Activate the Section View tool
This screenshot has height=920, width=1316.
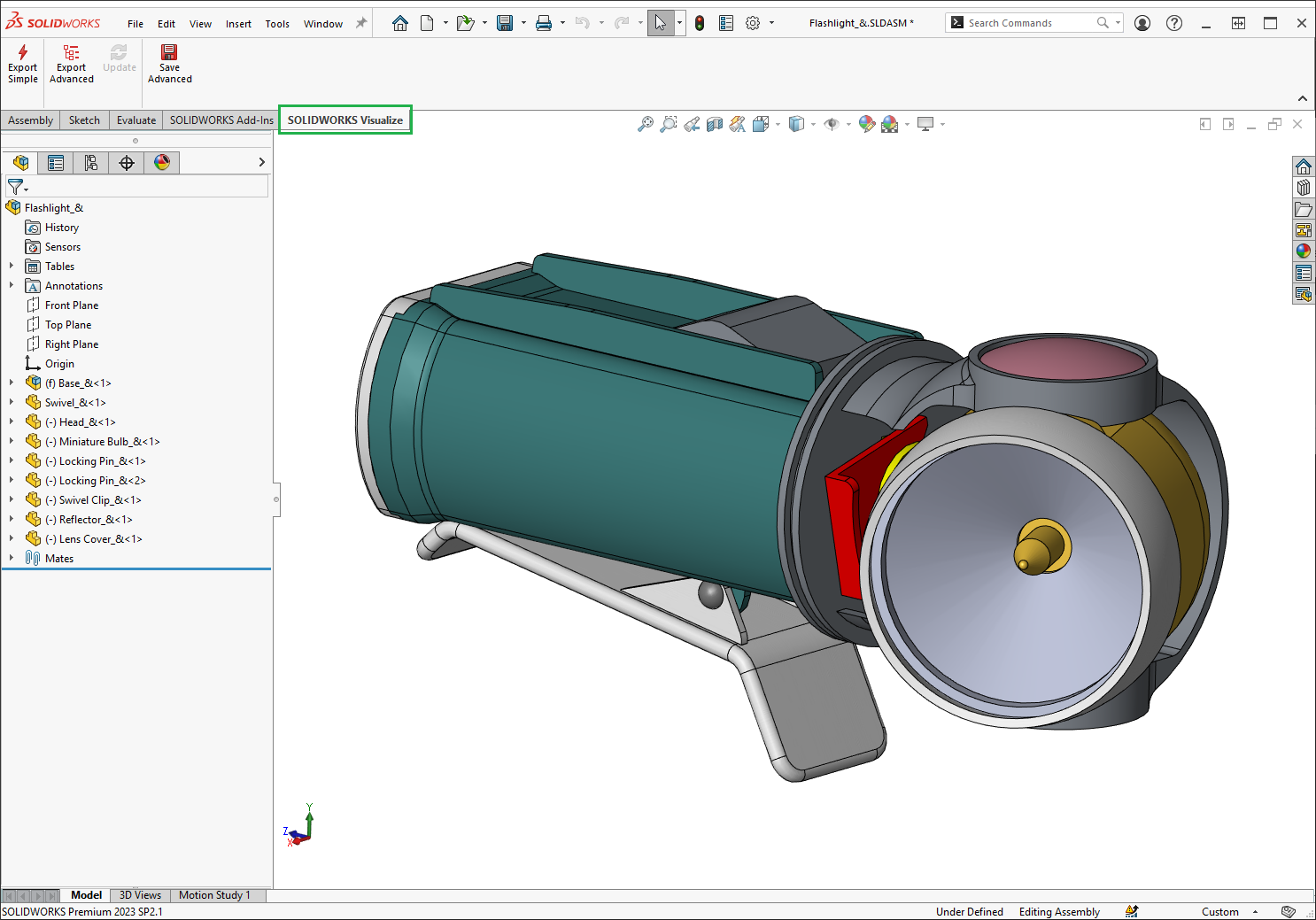tap(715, 125)
